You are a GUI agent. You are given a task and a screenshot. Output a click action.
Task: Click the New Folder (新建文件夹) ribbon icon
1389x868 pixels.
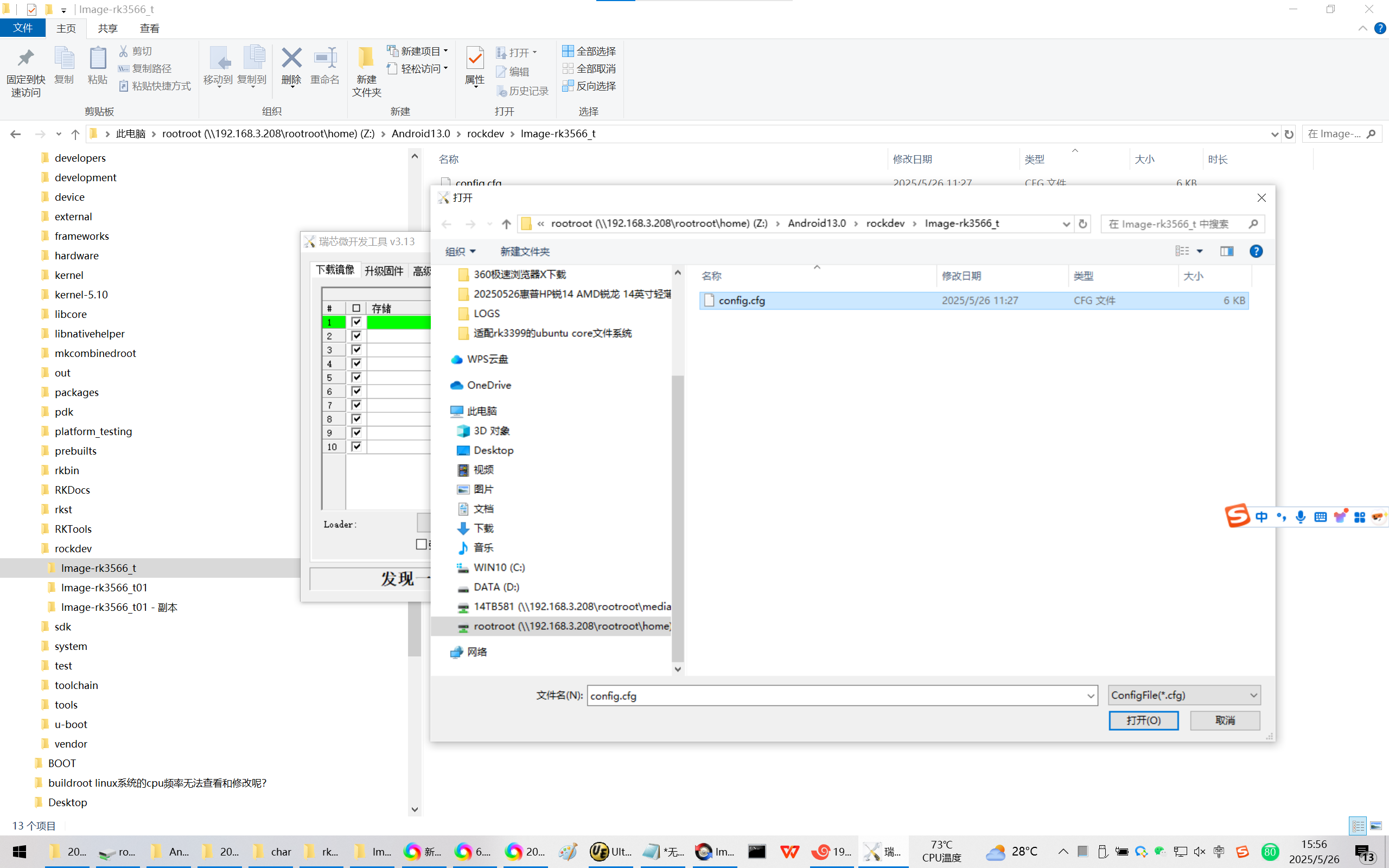tap(366, 58)
